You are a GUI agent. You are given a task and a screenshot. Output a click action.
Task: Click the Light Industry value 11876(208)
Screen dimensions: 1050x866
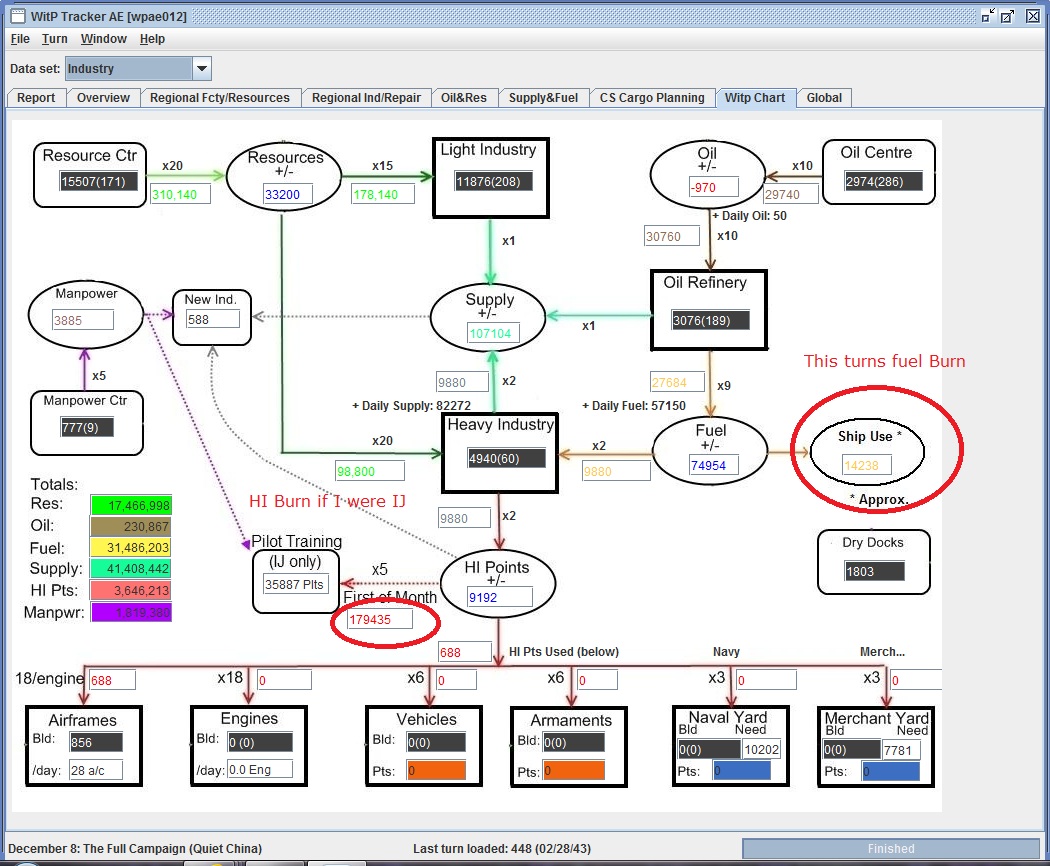click(494, 182)
